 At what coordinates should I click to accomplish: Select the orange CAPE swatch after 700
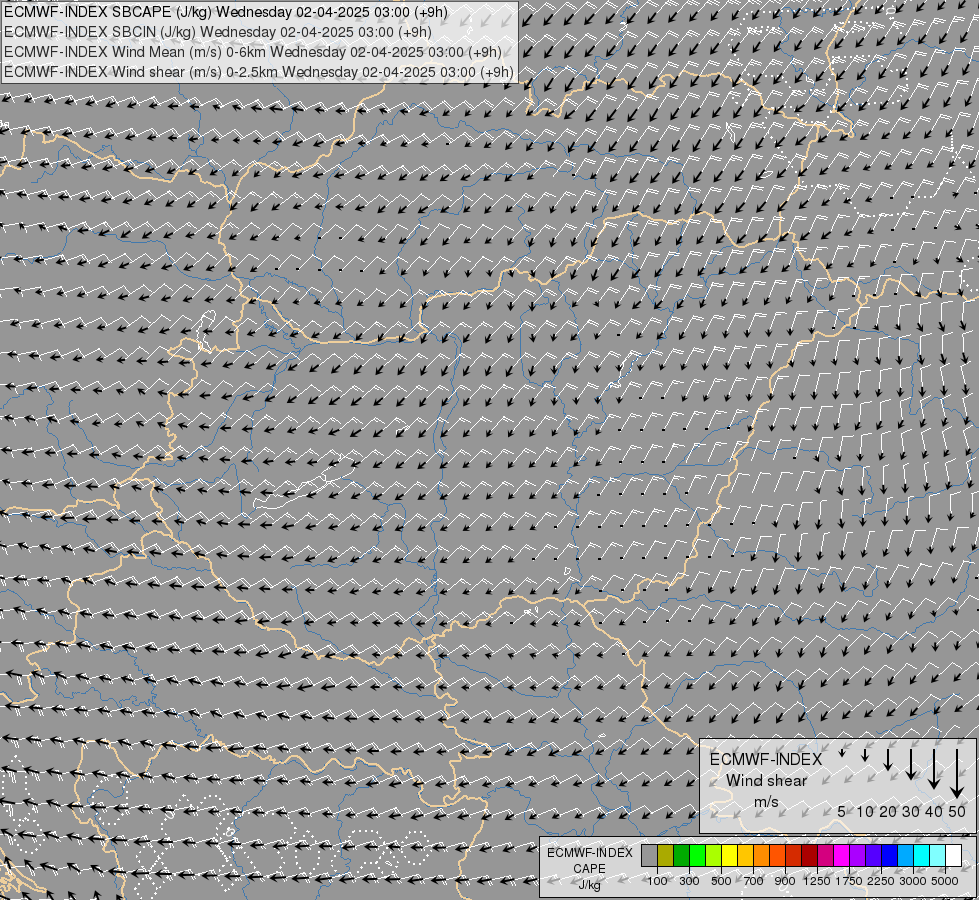(762, 855)
